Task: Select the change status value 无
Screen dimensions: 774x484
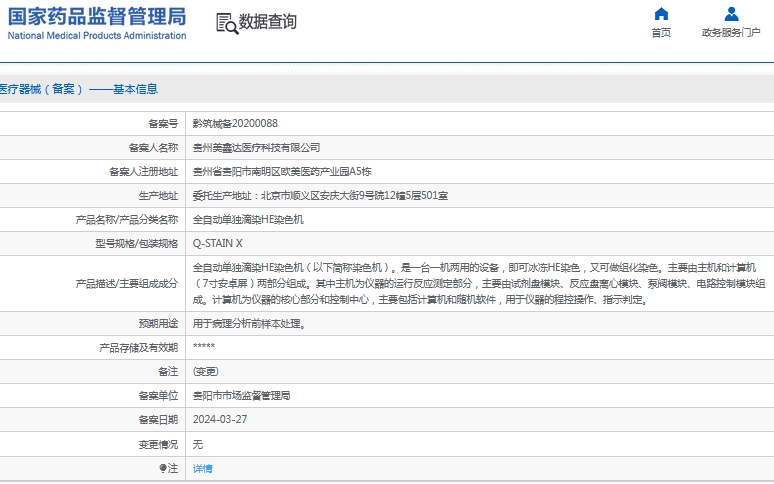Action: (x=197, y=445)
